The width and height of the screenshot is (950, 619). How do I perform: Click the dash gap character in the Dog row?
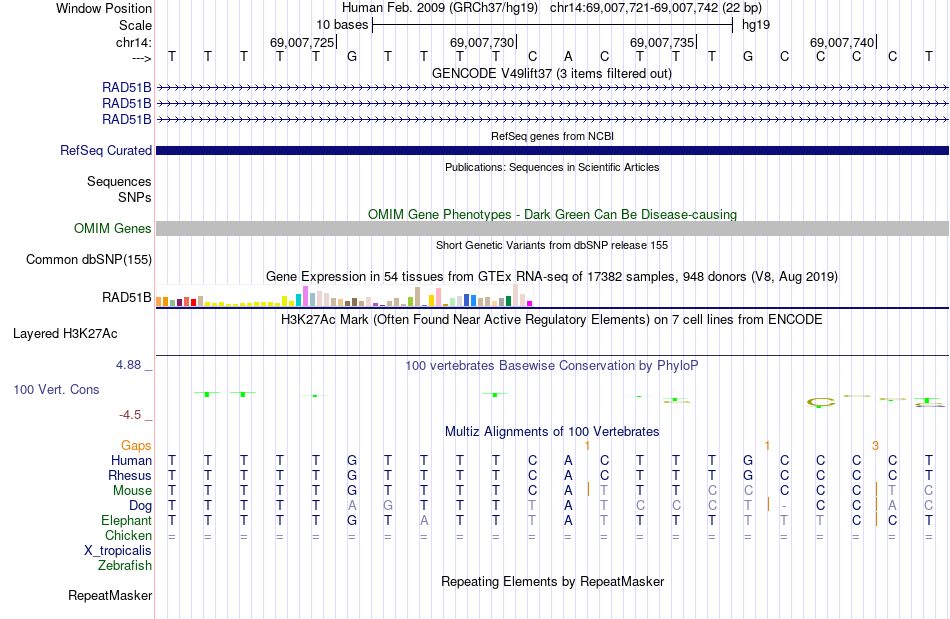(x=784, y=506)
